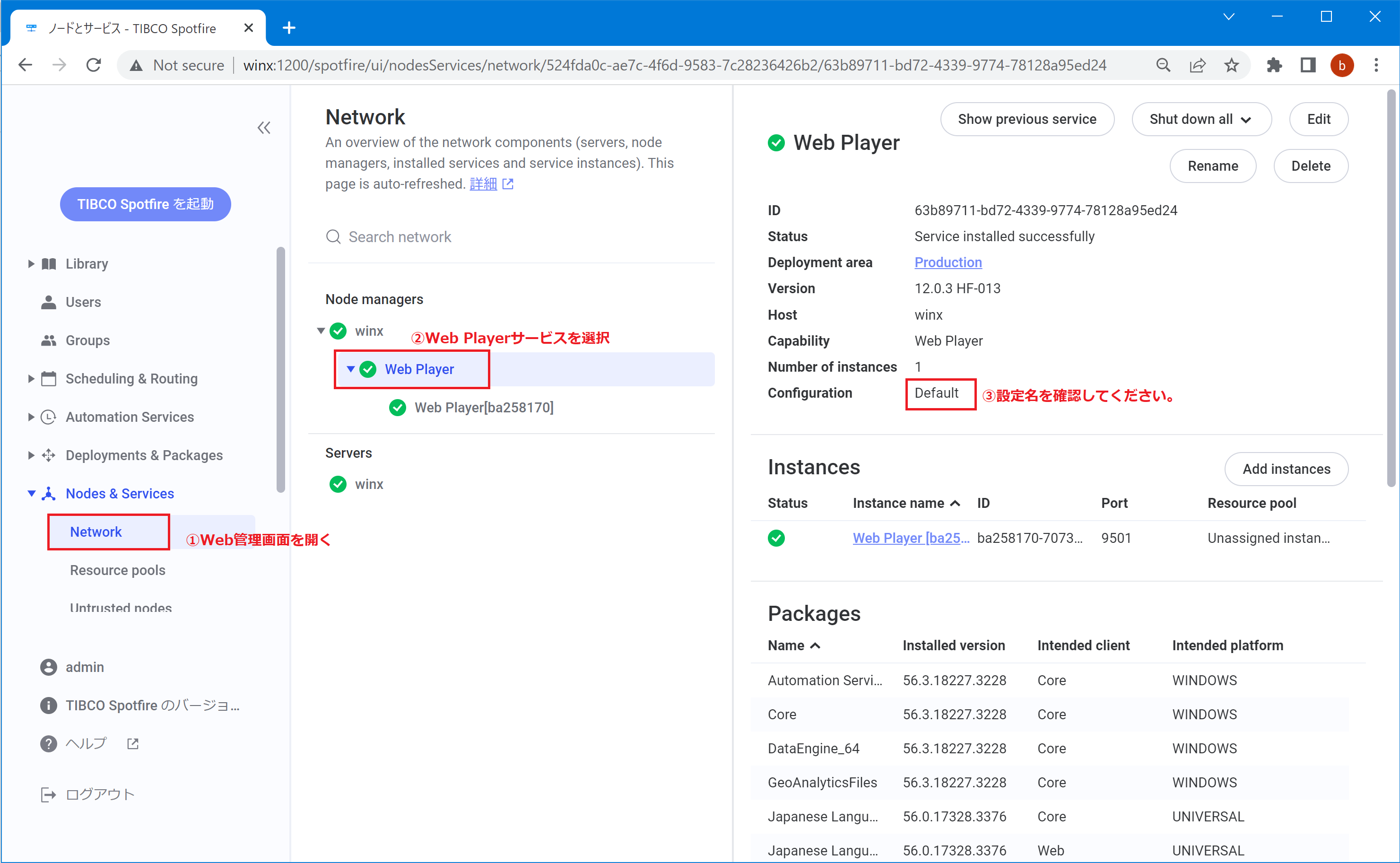Click the admin account avatar icon

pos(49,667)
